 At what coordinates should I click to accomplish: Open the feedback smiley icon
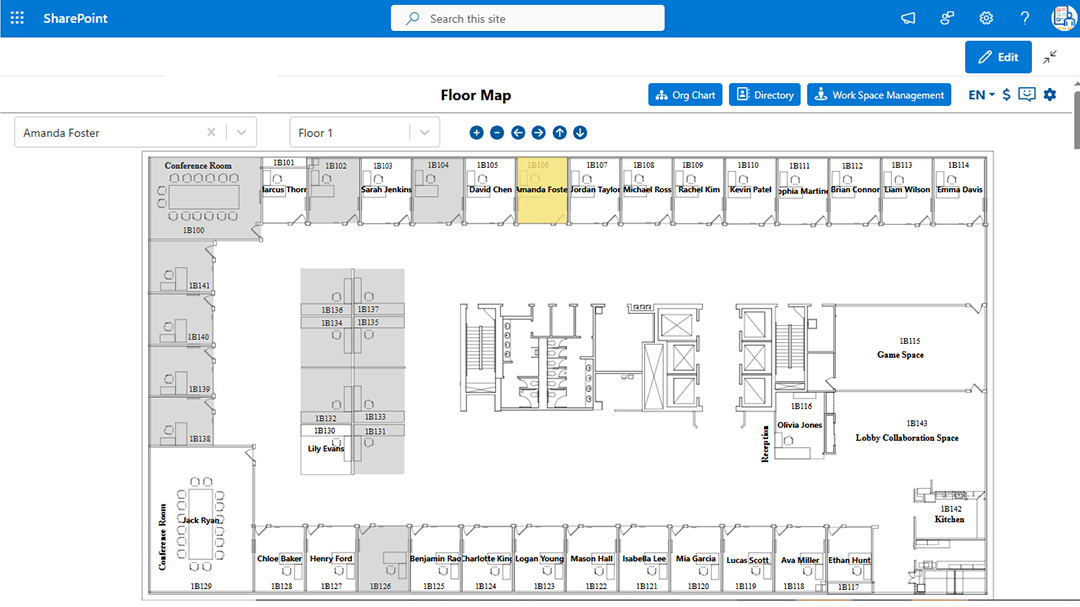coord(1026,94)
